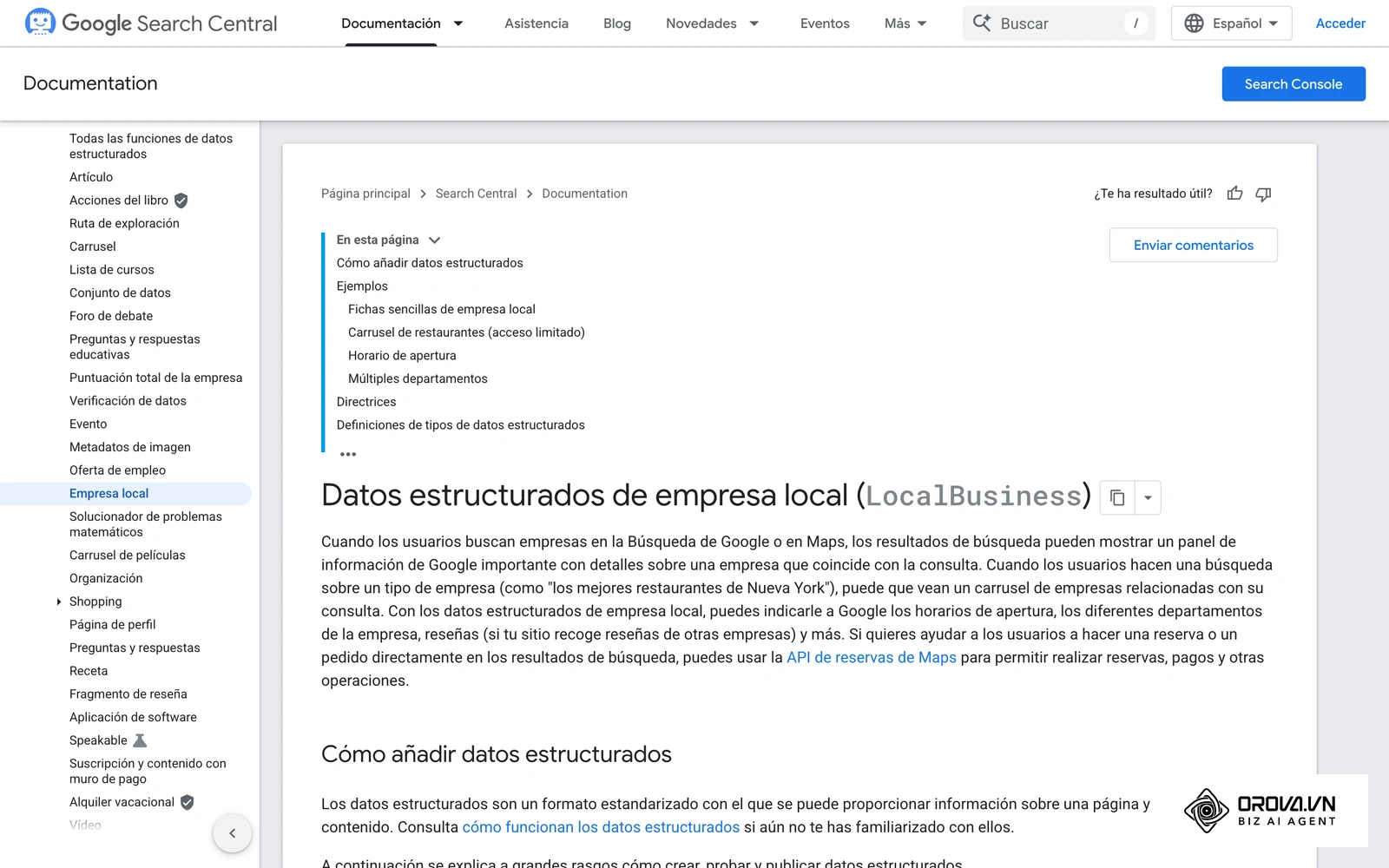Click the Enviar comentarios button
This screenshot has width=1389, height=868.
(x=1193, y=246)
